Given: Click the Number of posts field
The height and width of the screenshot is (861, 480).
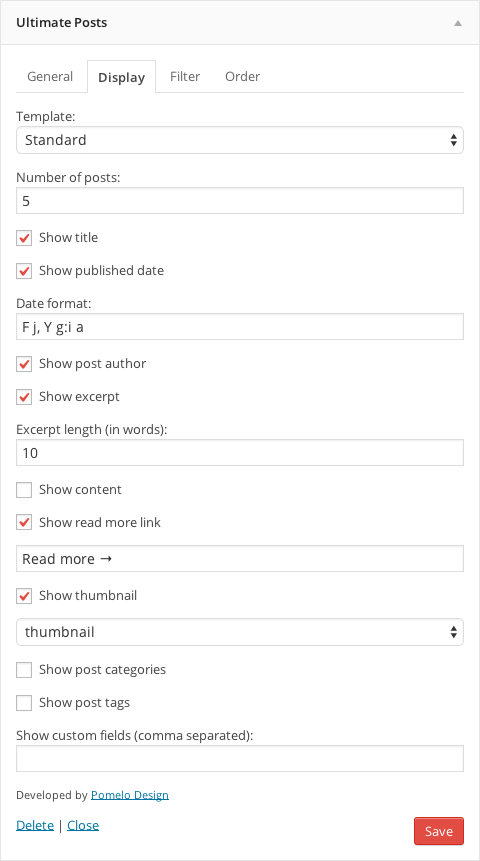Looking at the screenshot, I should pyautogui.click(x=240, y=200).
